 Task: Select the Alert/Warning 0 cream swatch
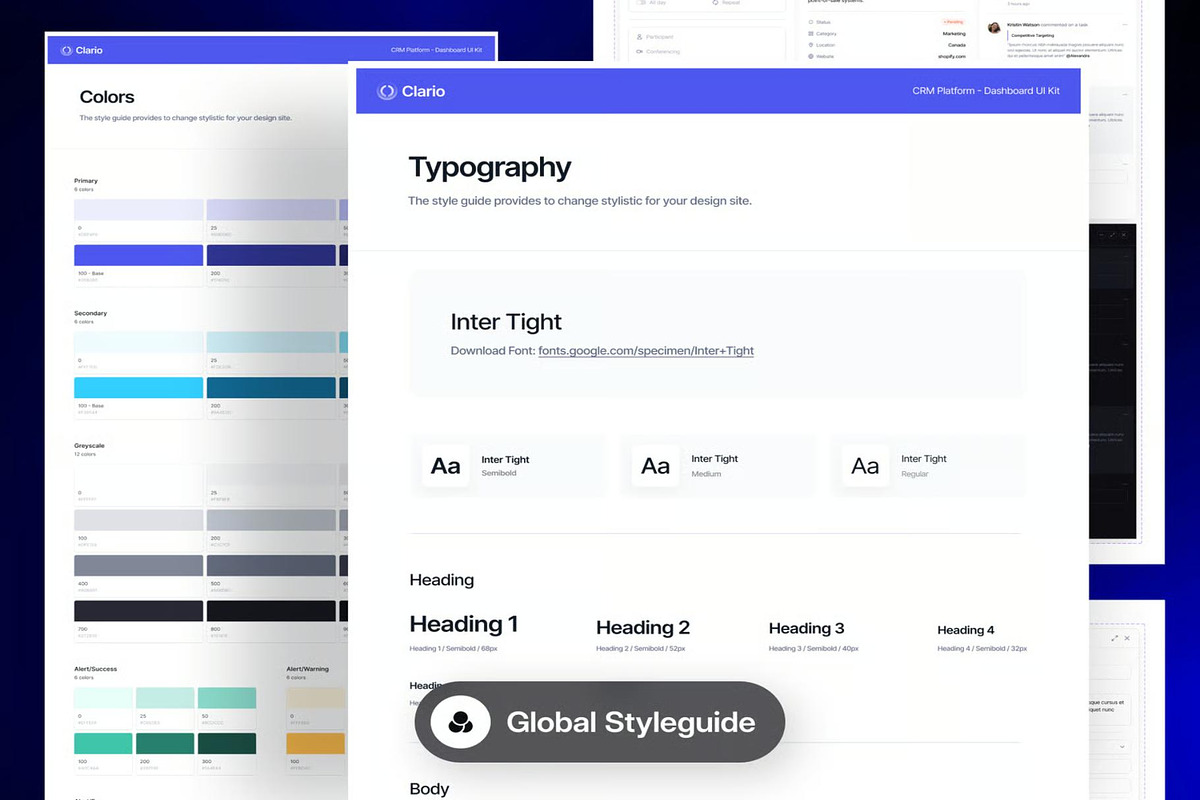tap(316, 698)
